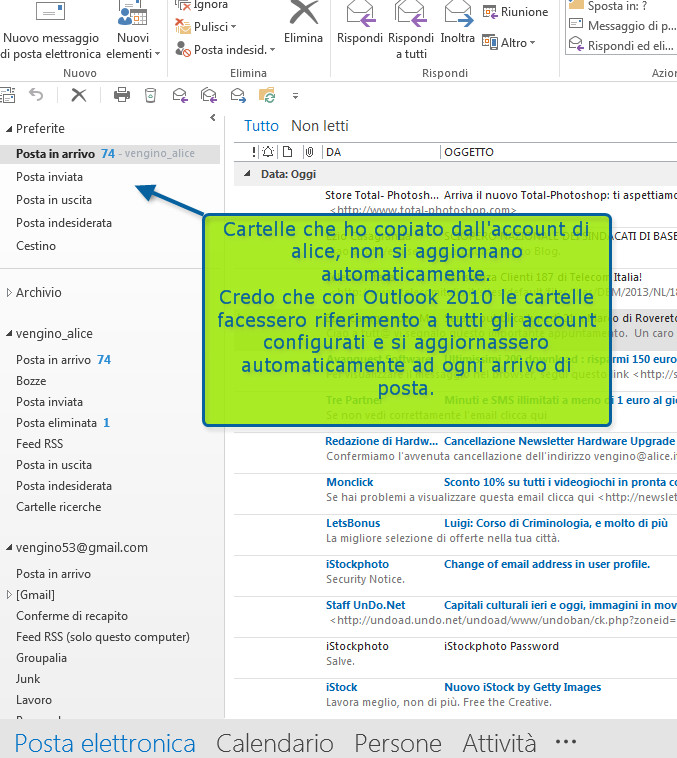The image size is (677, 758).
Task: Open Groupalia folder
Action: (41, 658)
